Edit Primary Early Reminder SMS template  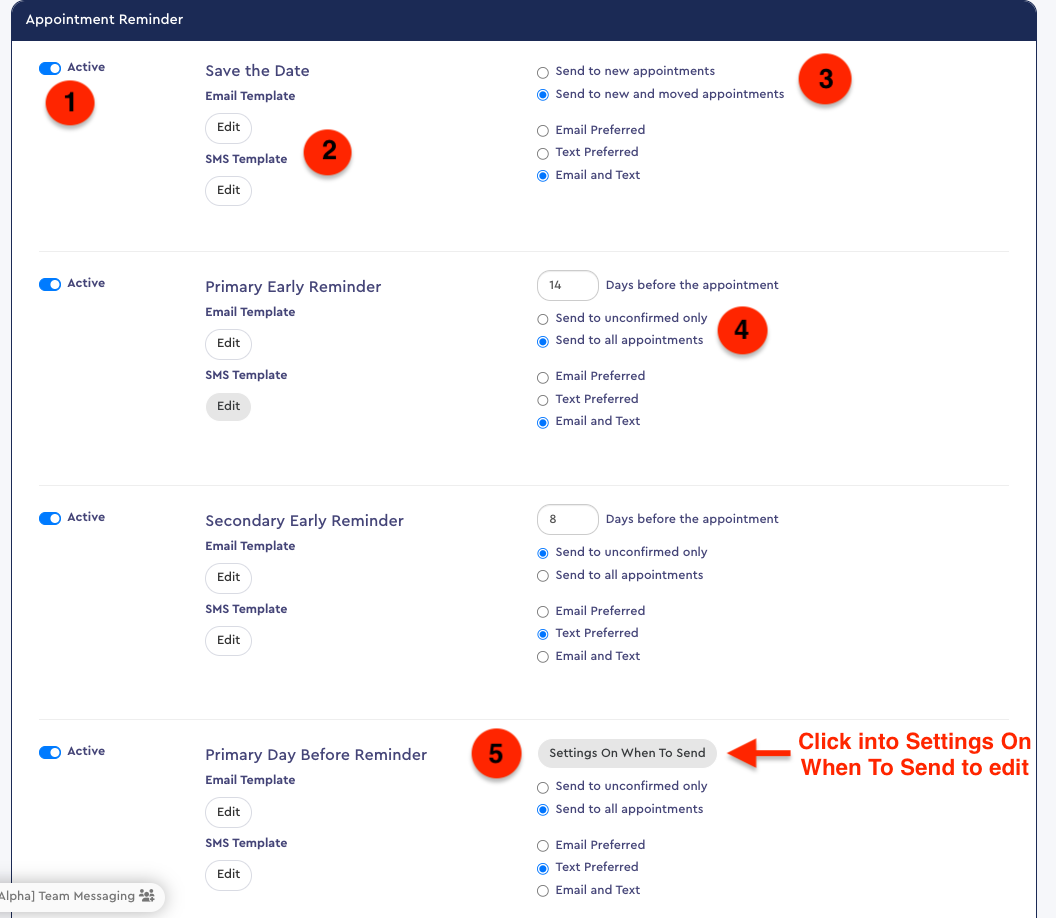point(228,406)
